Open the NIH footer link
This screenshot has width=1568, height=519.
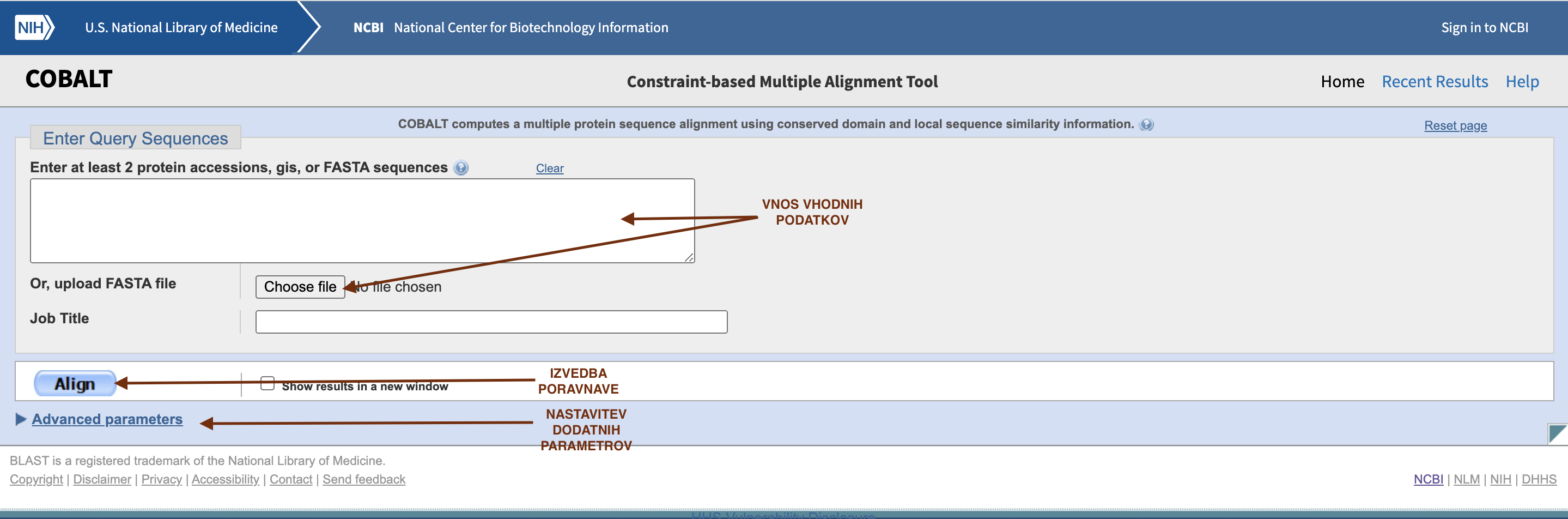pos(1500,479)
